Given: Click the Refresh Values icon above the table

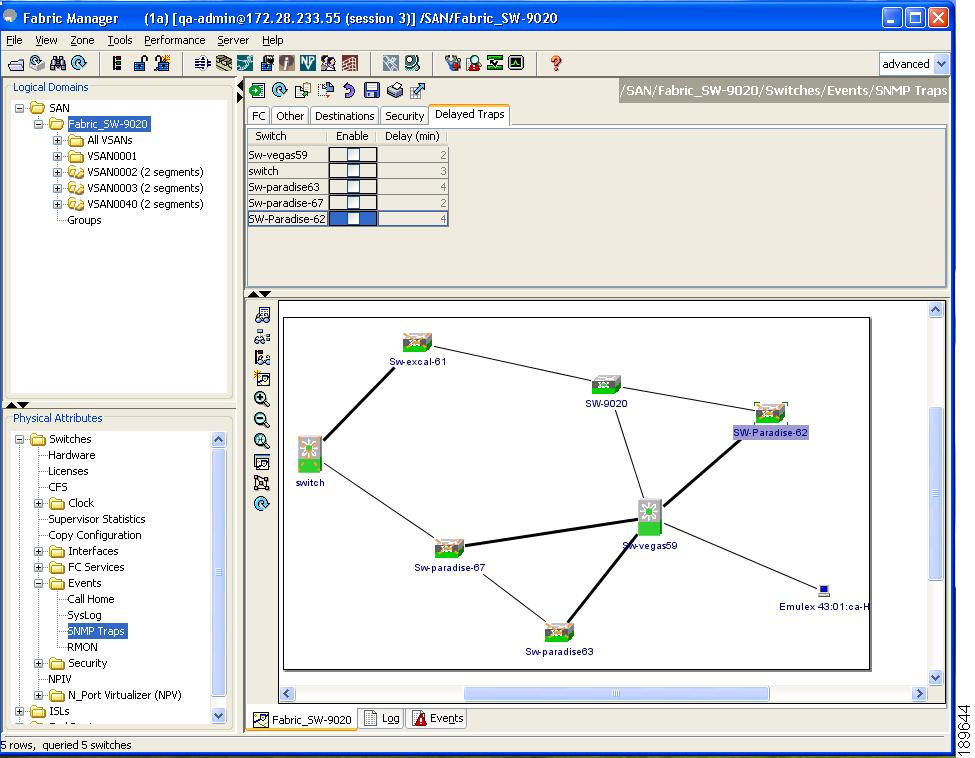Looking at the screenshot, I should click(x=279, y=91).
